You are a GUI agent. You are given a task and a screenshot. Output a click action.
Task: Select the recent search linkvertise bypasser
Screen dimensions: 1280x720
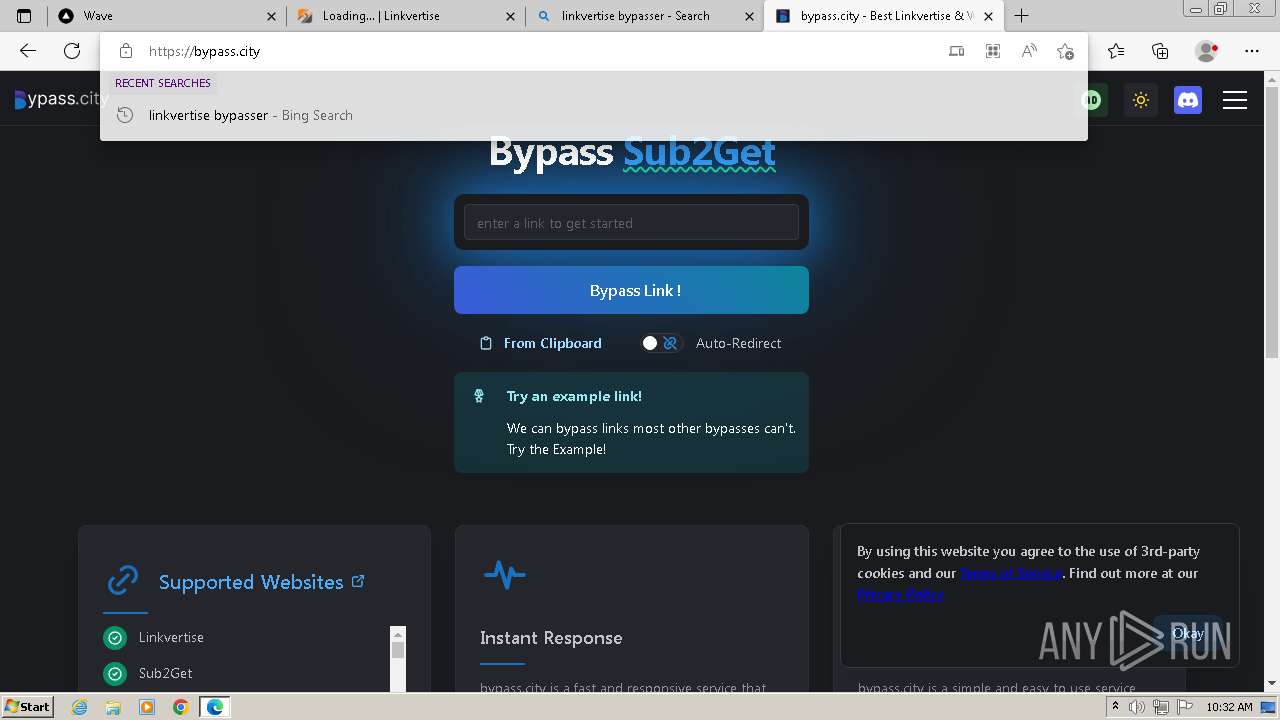click(593, 115)
